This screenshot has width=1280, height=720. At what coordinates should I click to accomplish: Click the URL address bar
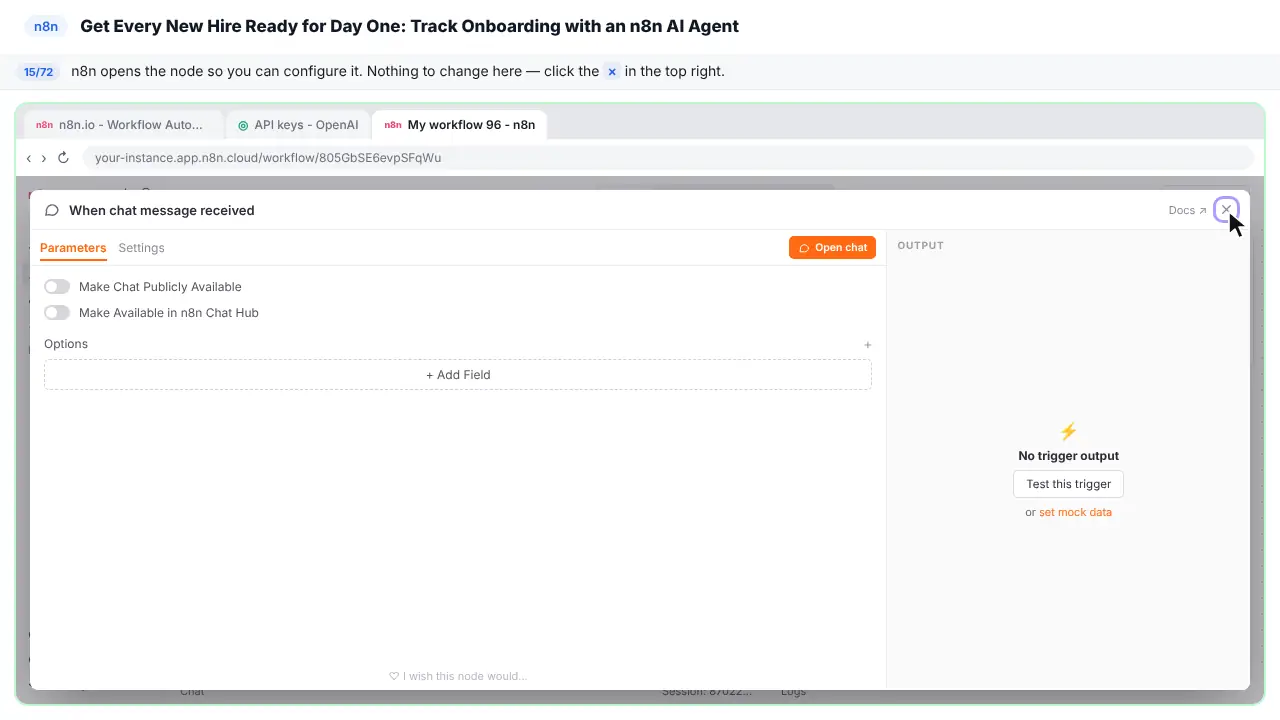[668, 158]
